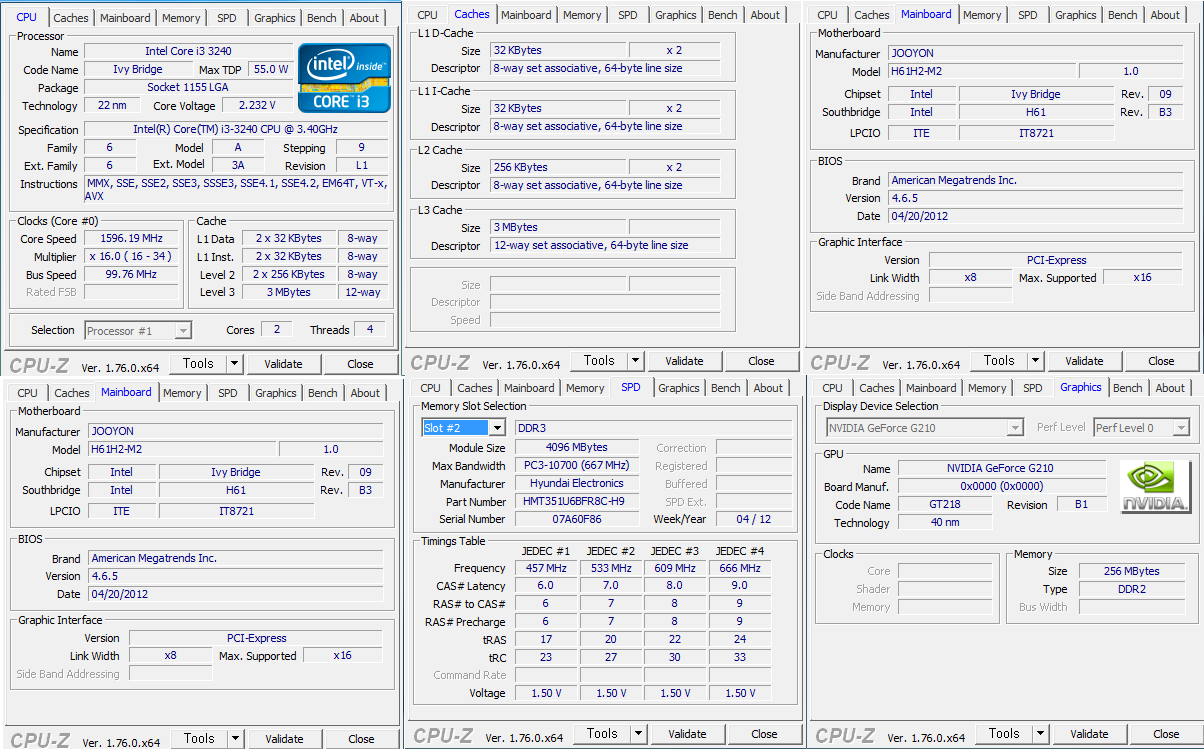Open the Perf Level 0 dropdown
Screen dimensions: 1204x749
click(1141, 428)
